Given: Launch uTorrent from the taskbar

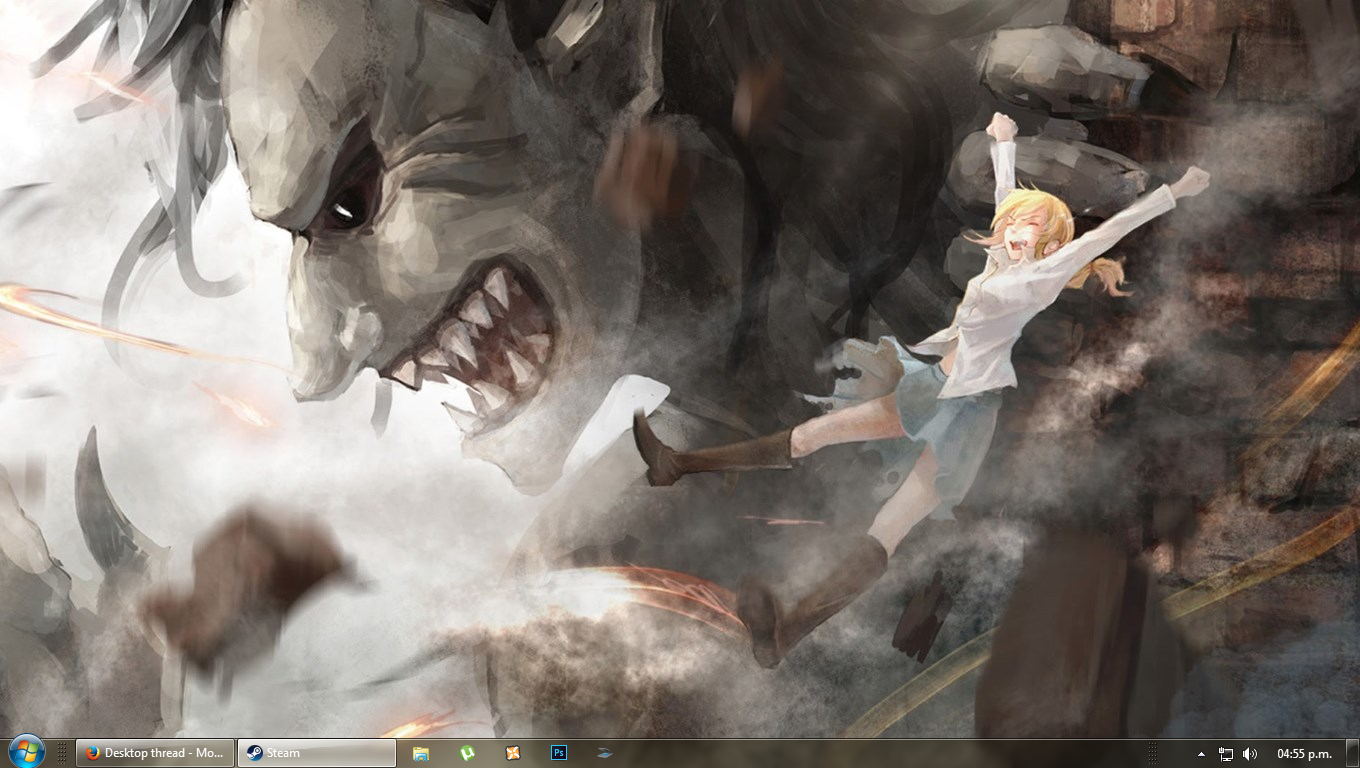Looking at the screenshot, I should [x=467, y=753].
